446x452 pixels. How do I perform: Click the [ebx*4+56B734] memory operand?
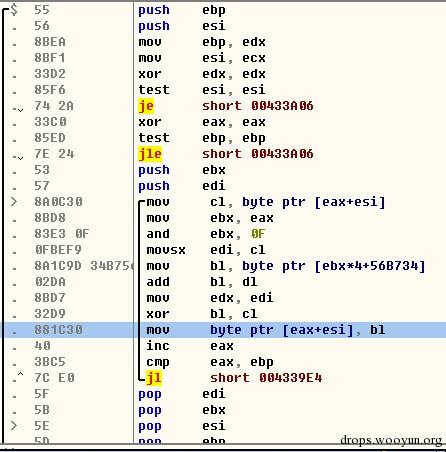point(370,266)
